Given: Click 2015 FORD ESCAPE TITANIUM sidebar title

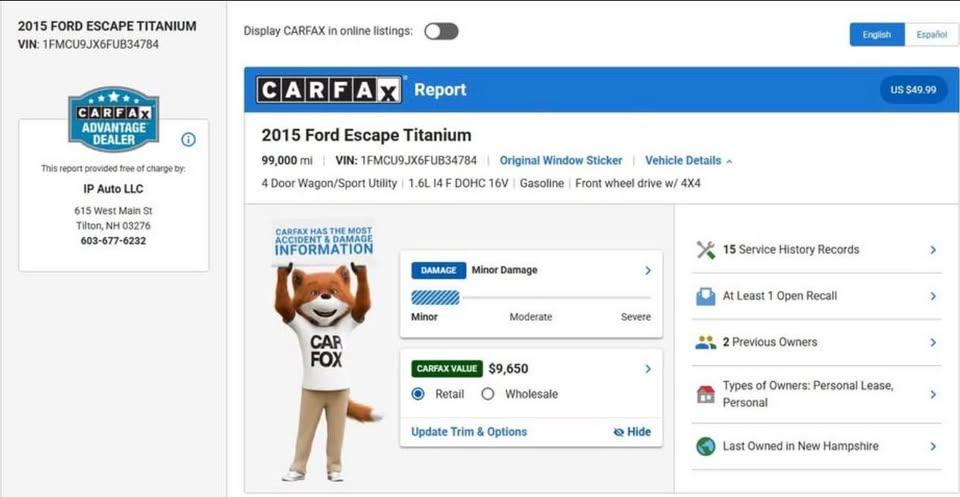Looking at the screenshot, I should click(107, 26).
